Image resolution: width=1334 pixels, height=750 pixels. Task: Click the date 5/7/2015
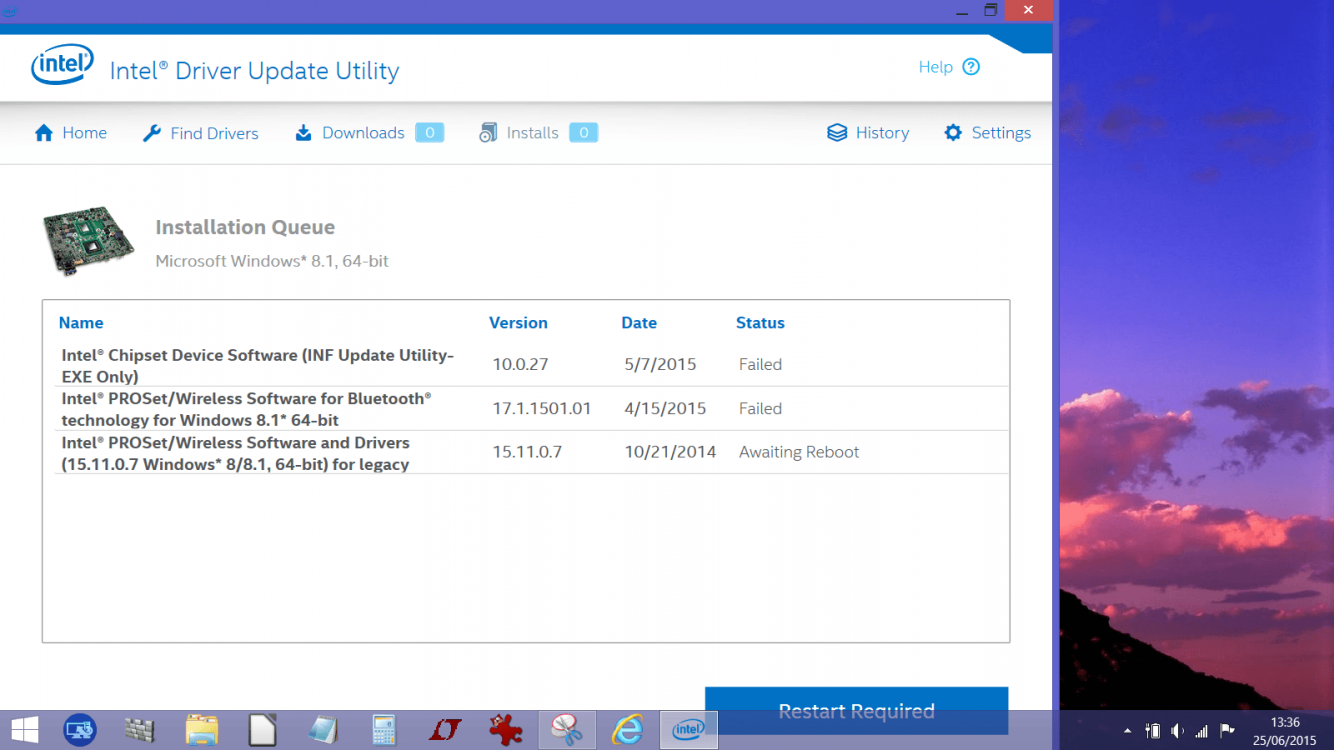tap(660, 364)
